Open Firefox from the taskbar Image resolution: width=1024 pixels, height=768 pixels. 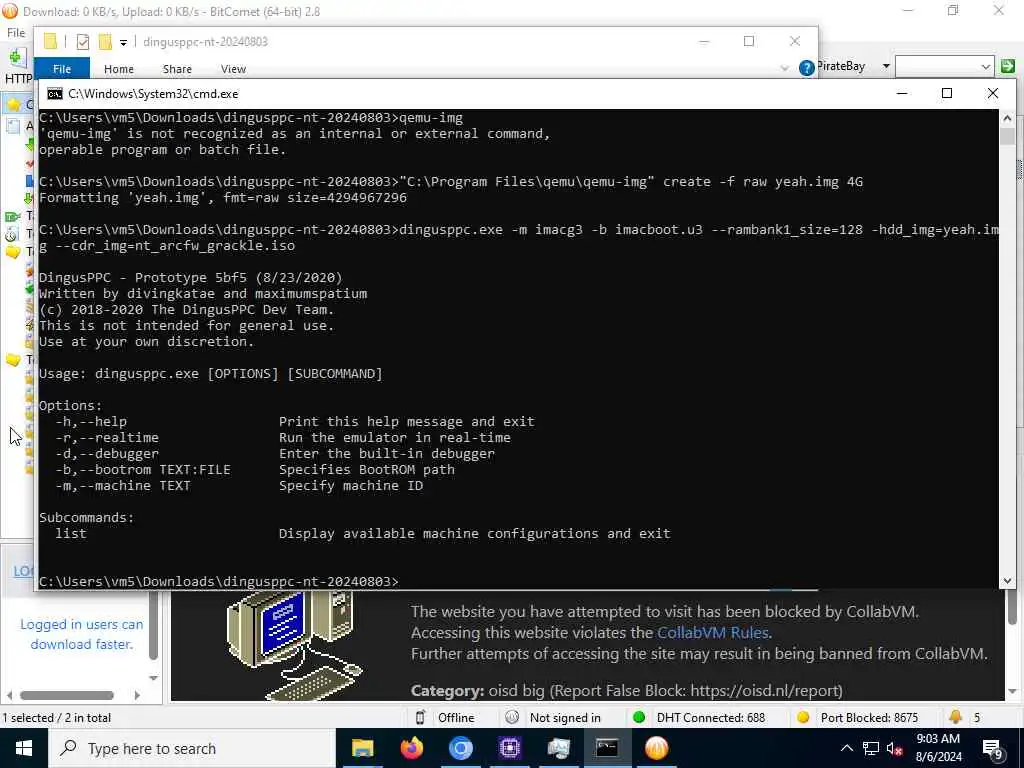coord(411,748)
